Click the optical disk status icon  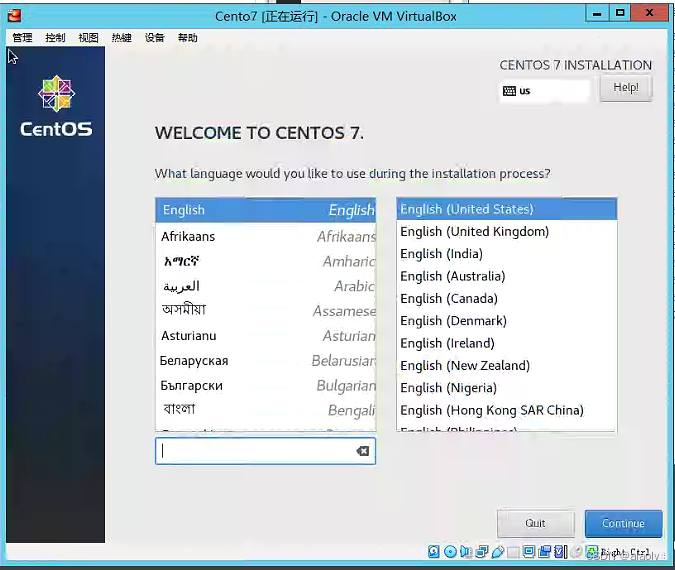tap(450, 551)
